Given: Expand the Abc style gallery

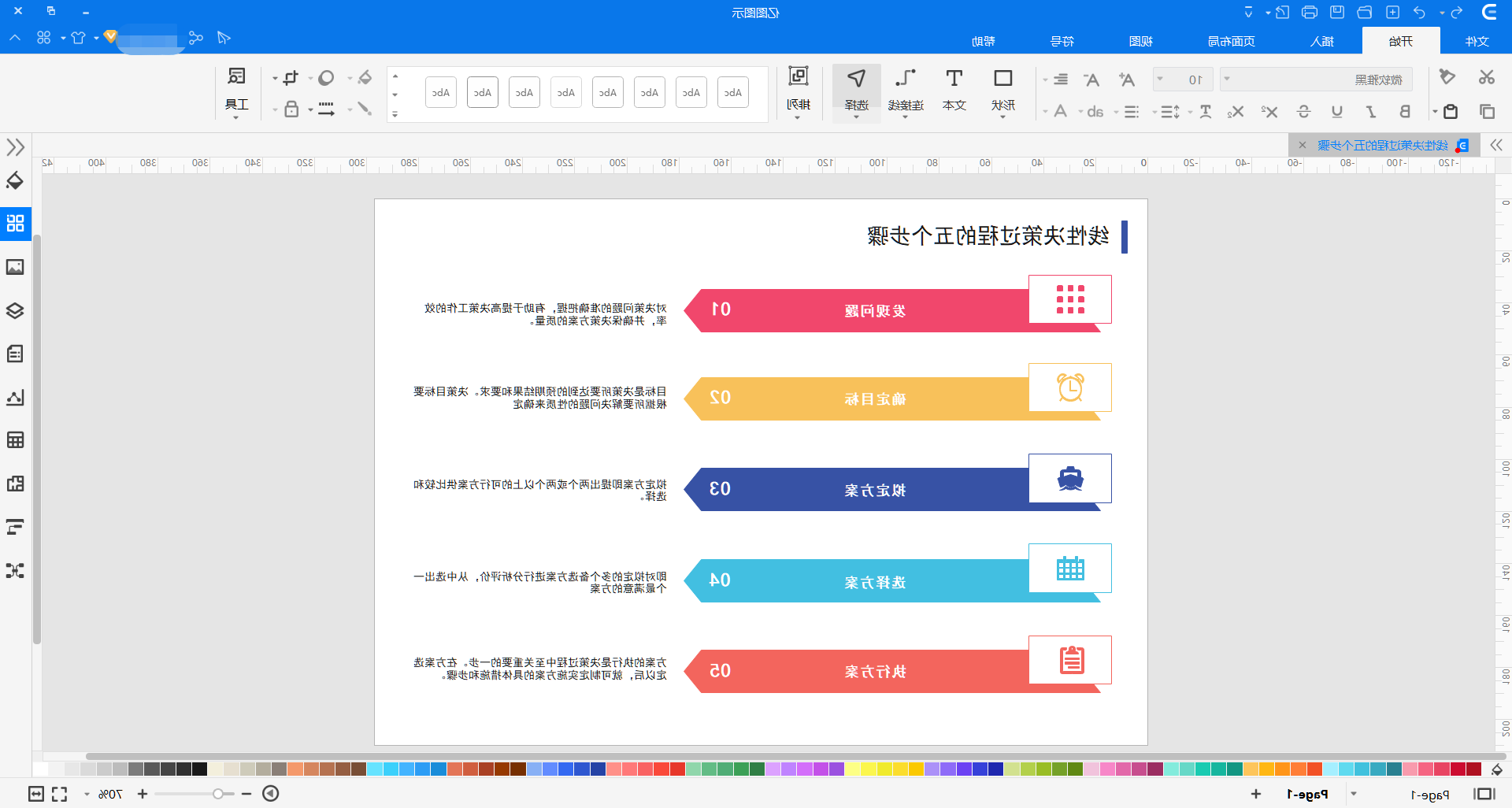Looking at the screenshot, I should tap(395, 113).
